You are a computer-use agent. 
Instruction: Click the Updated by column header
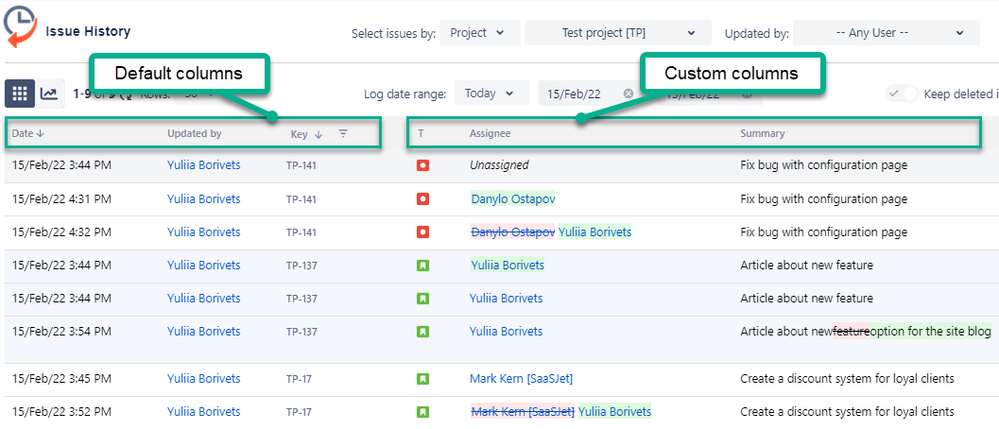click(194, 134)
